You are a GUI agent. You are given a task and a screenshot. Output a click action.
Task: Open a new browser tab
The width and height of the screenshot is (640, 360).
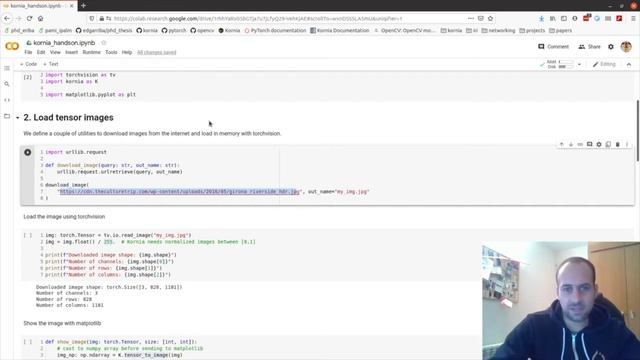pyautogui.click(x=83, y=6)
